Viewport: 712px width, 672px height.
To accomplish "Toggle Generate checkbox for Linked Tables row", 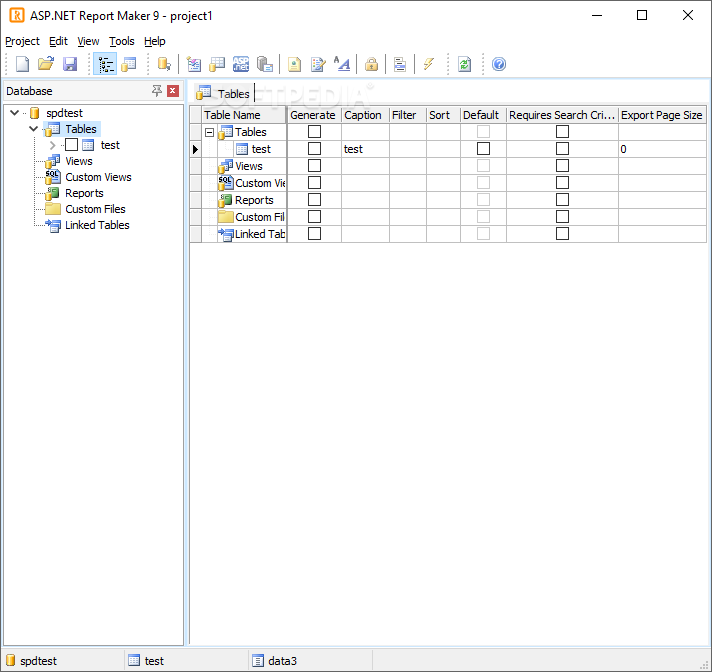I will coord(314,233).
